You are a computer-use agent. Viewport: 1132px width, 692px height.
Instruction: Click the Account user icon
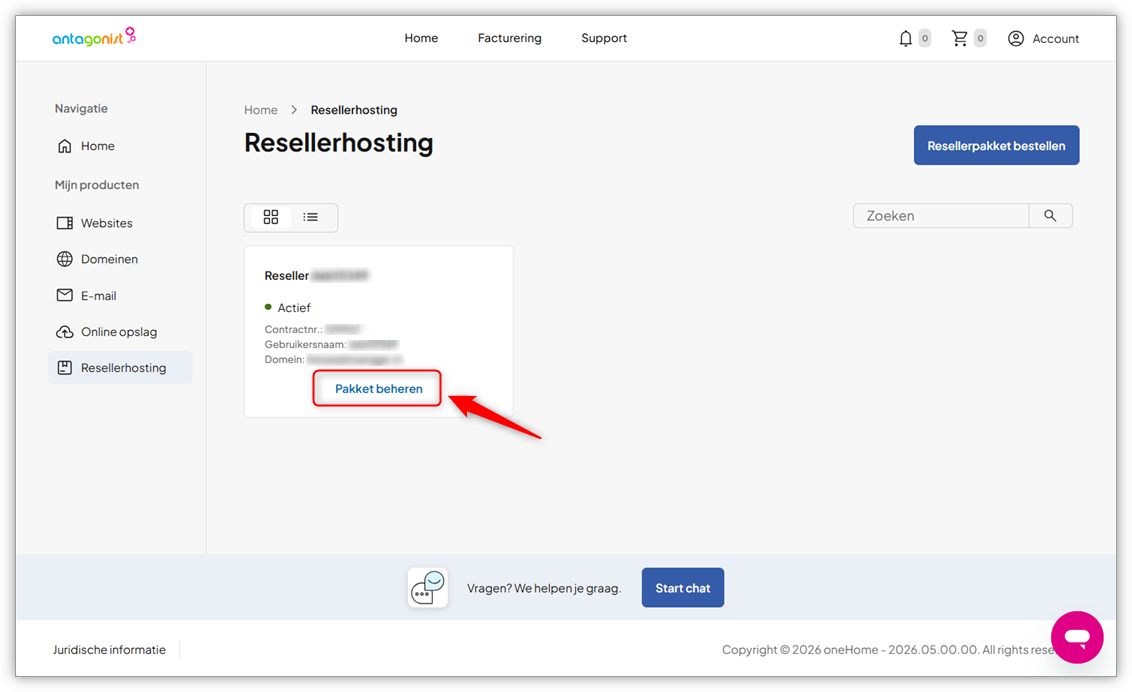[1016, 38]
